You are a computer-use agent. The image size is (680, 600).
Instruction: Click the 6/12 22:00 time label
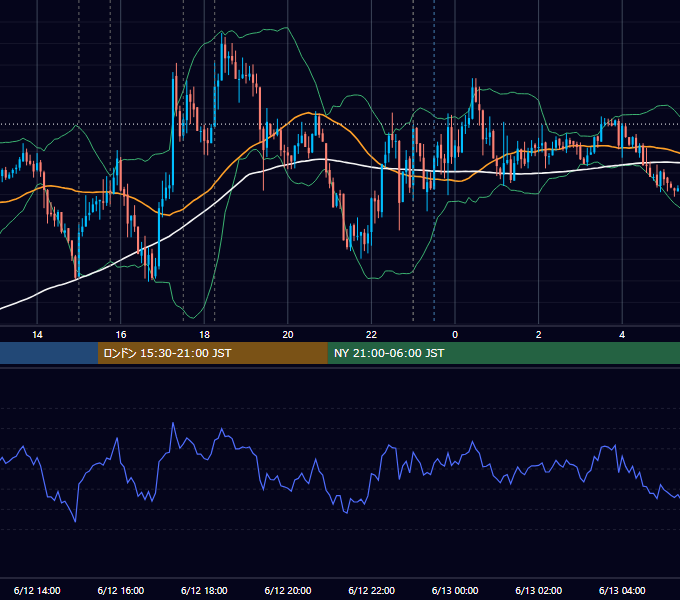pos(372,590)
